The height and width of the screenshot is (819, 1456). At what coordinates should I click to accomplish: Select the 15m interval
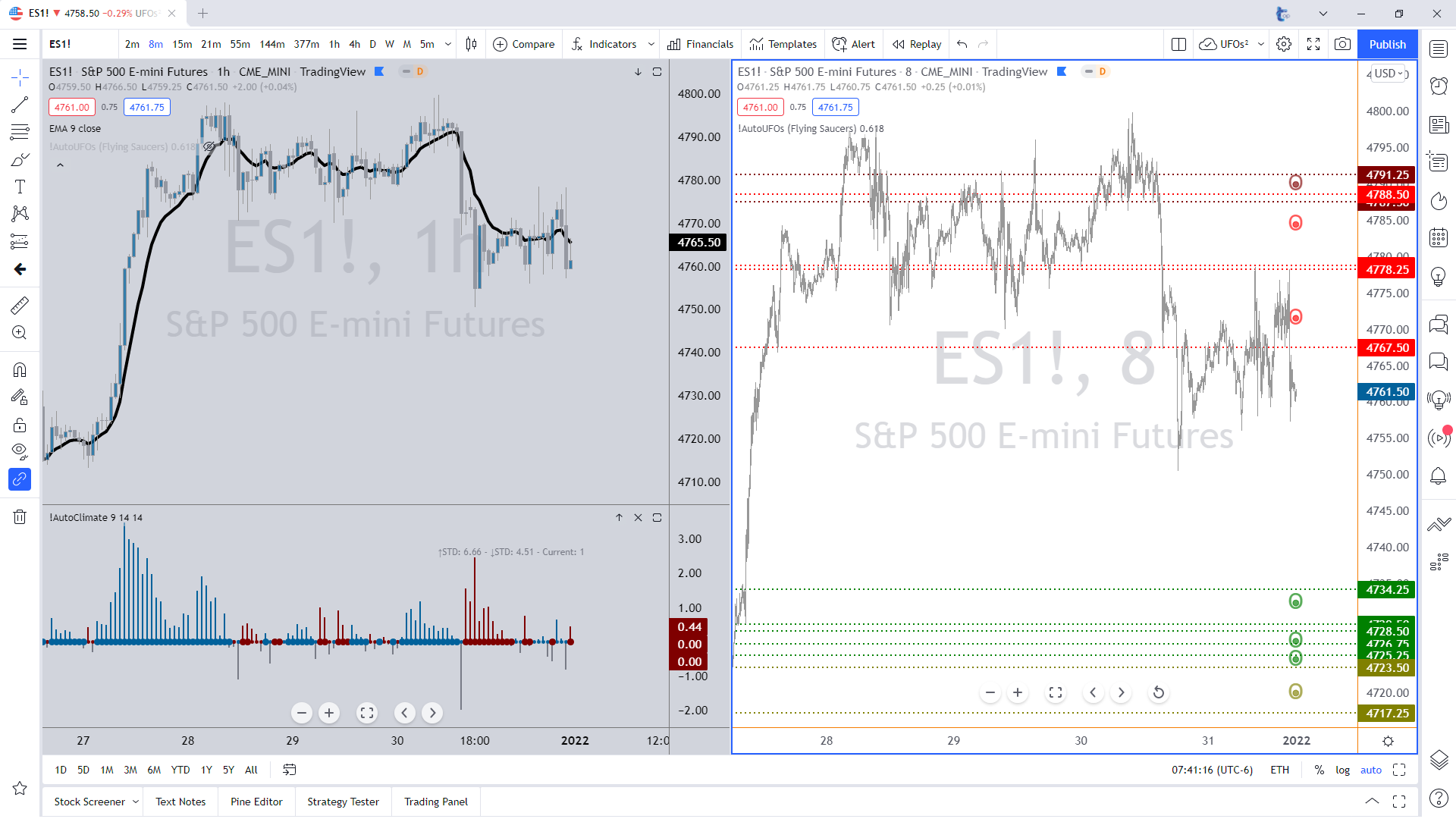[x=182, y=44]
